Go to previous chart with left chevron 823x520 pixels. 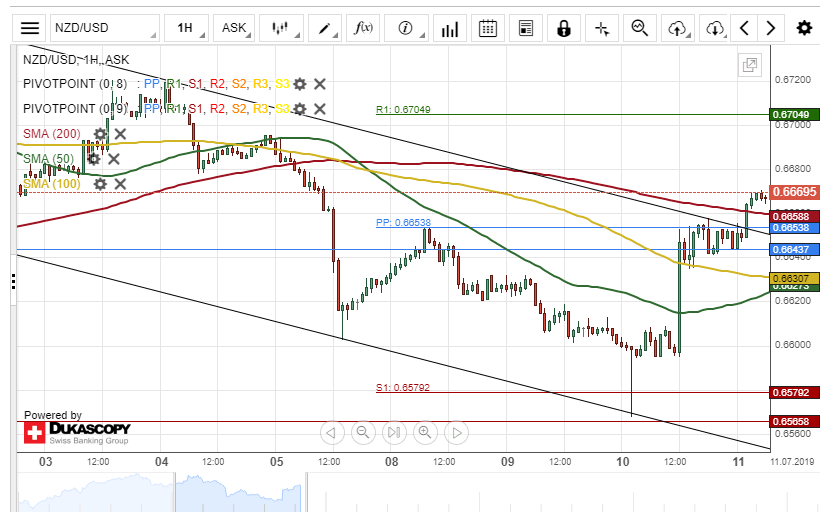(x=744, y=28)
